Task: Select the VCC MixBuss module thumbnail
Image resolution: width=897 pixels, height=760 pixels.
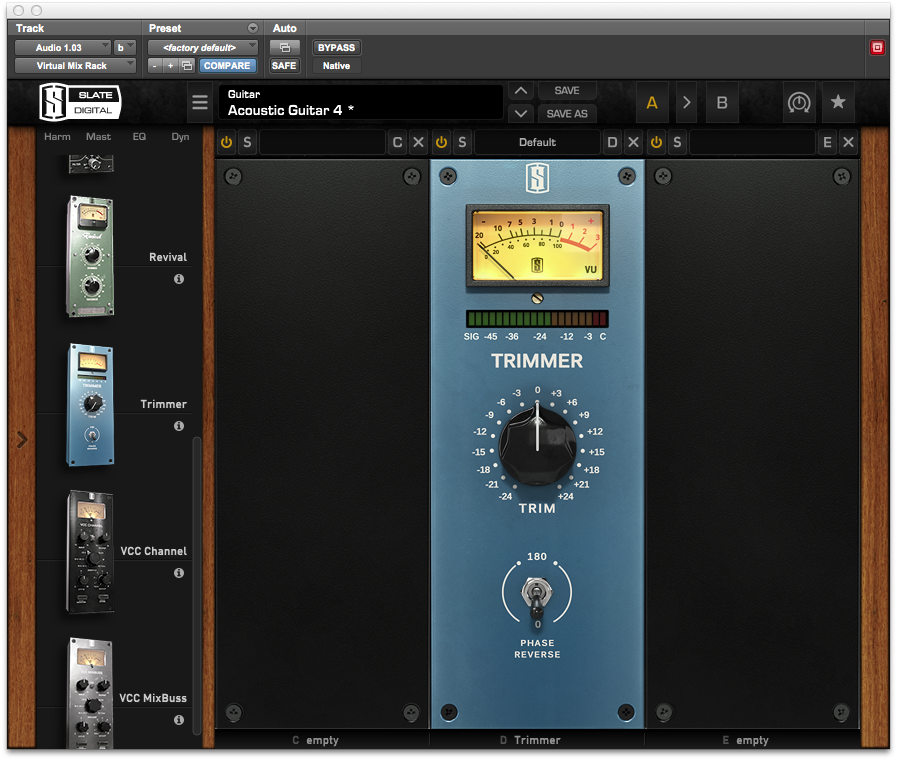Action: coord(90,692)
